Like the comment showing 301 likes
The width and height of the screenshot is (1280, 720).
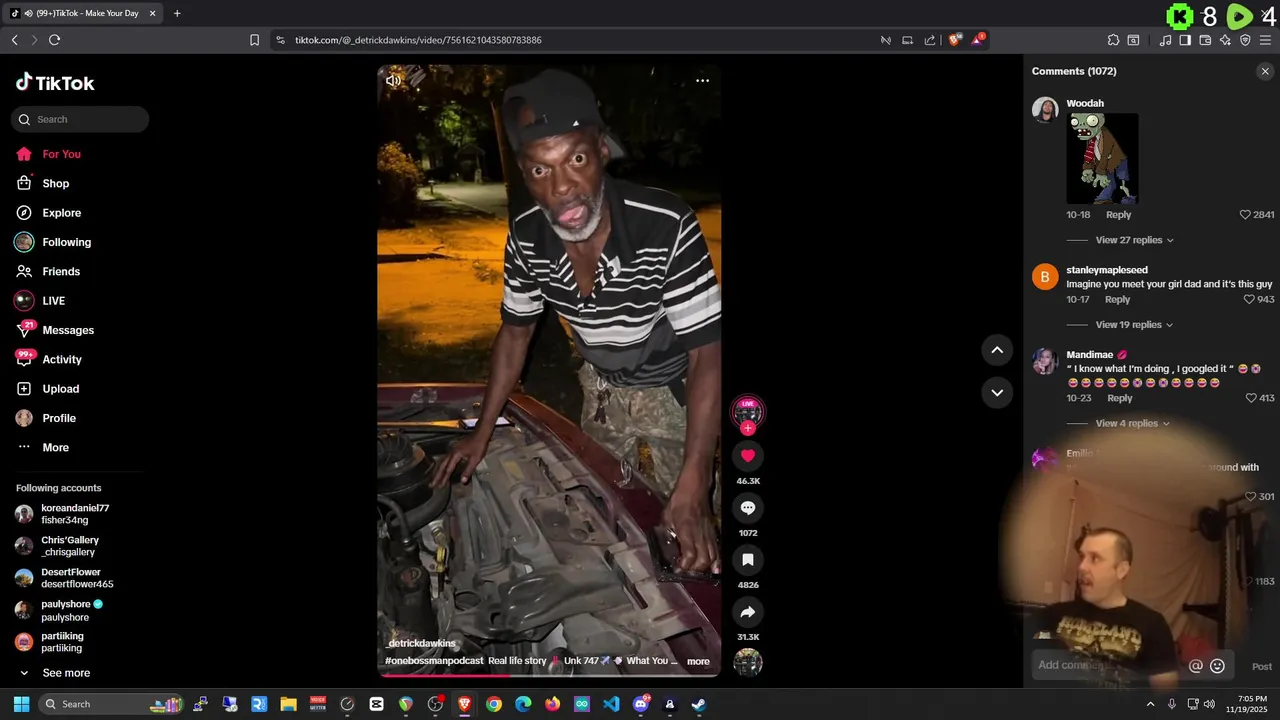pos(1250,497)
